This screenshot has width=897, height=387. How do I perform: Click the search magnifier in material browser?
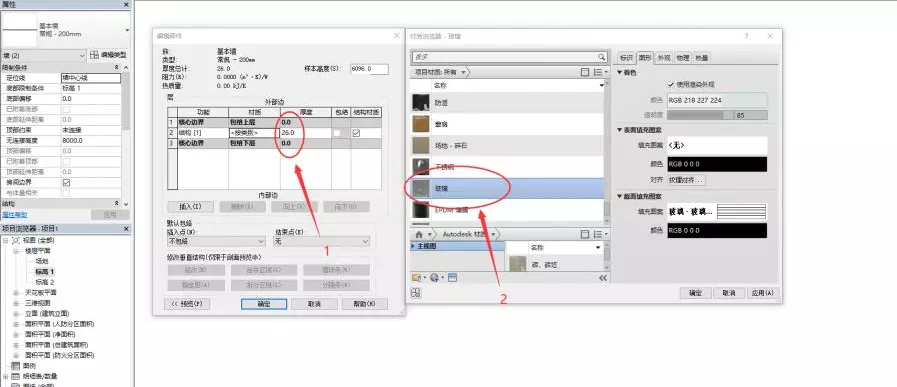point(601,57)
